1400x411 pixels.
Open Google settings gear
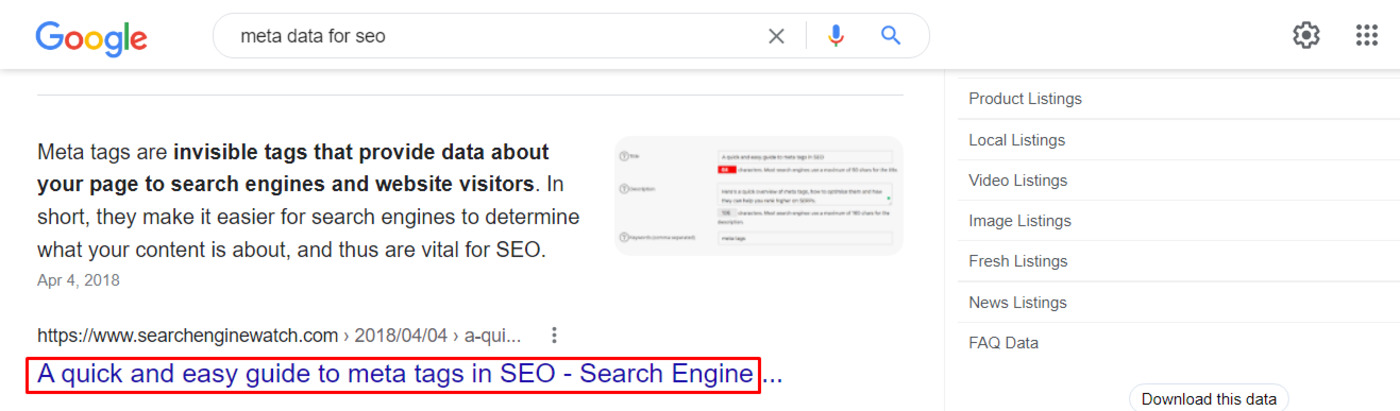tap(1306, 36)
